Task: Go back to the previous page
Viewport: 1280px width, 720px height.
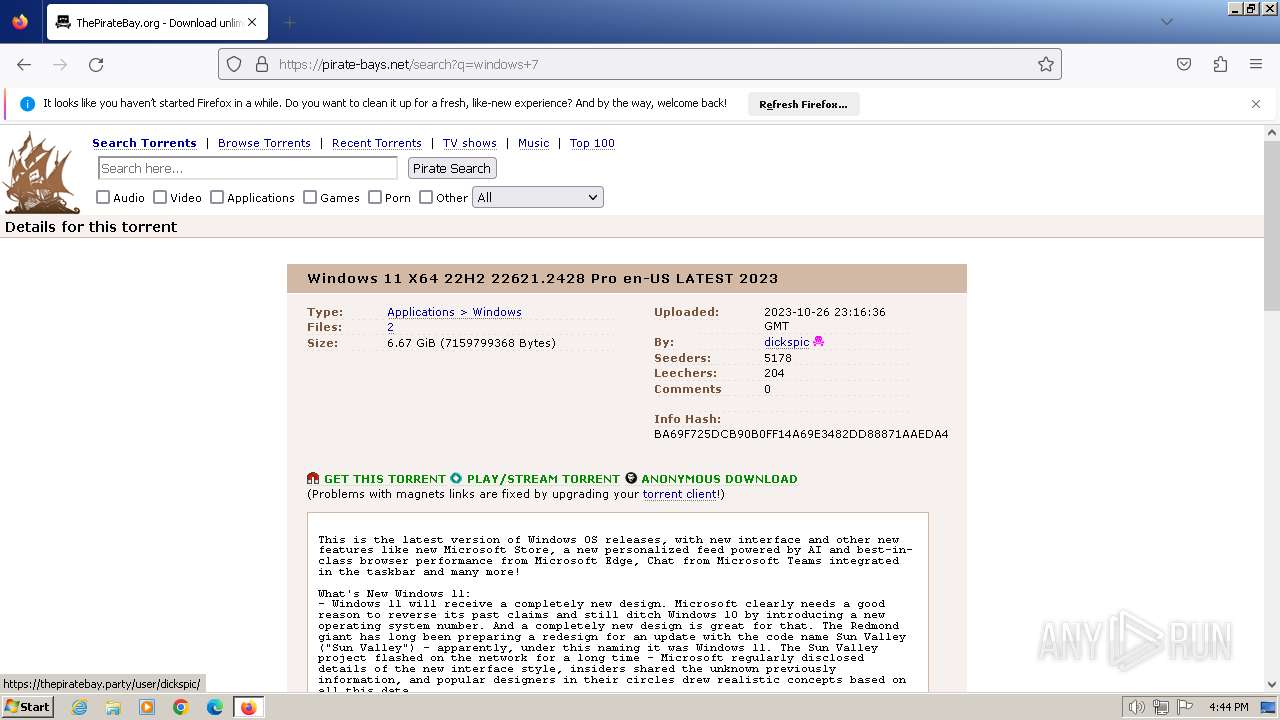Action: tap(24, 64)
